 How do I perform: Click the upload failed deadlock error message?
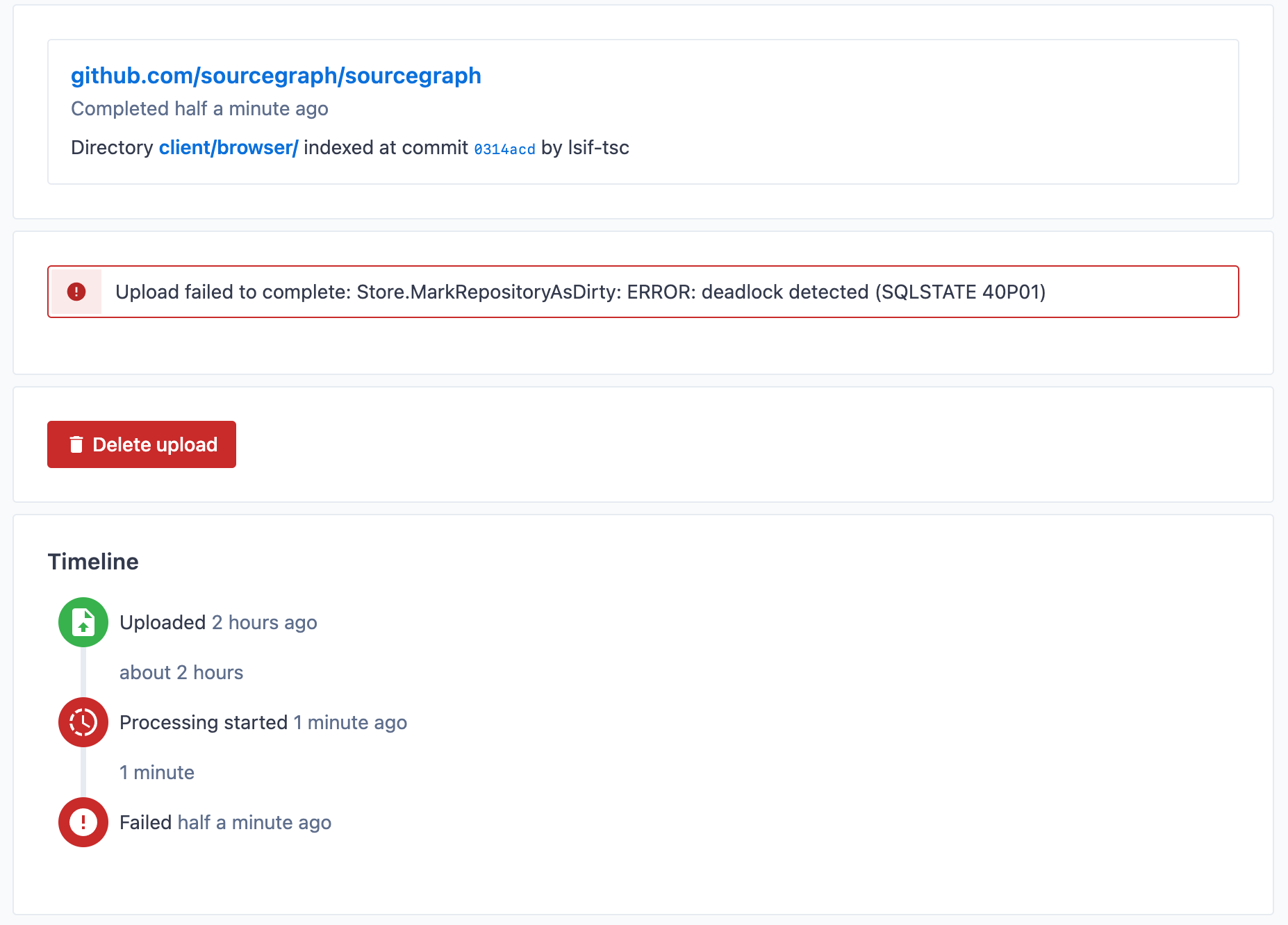[x=581, y=292]
